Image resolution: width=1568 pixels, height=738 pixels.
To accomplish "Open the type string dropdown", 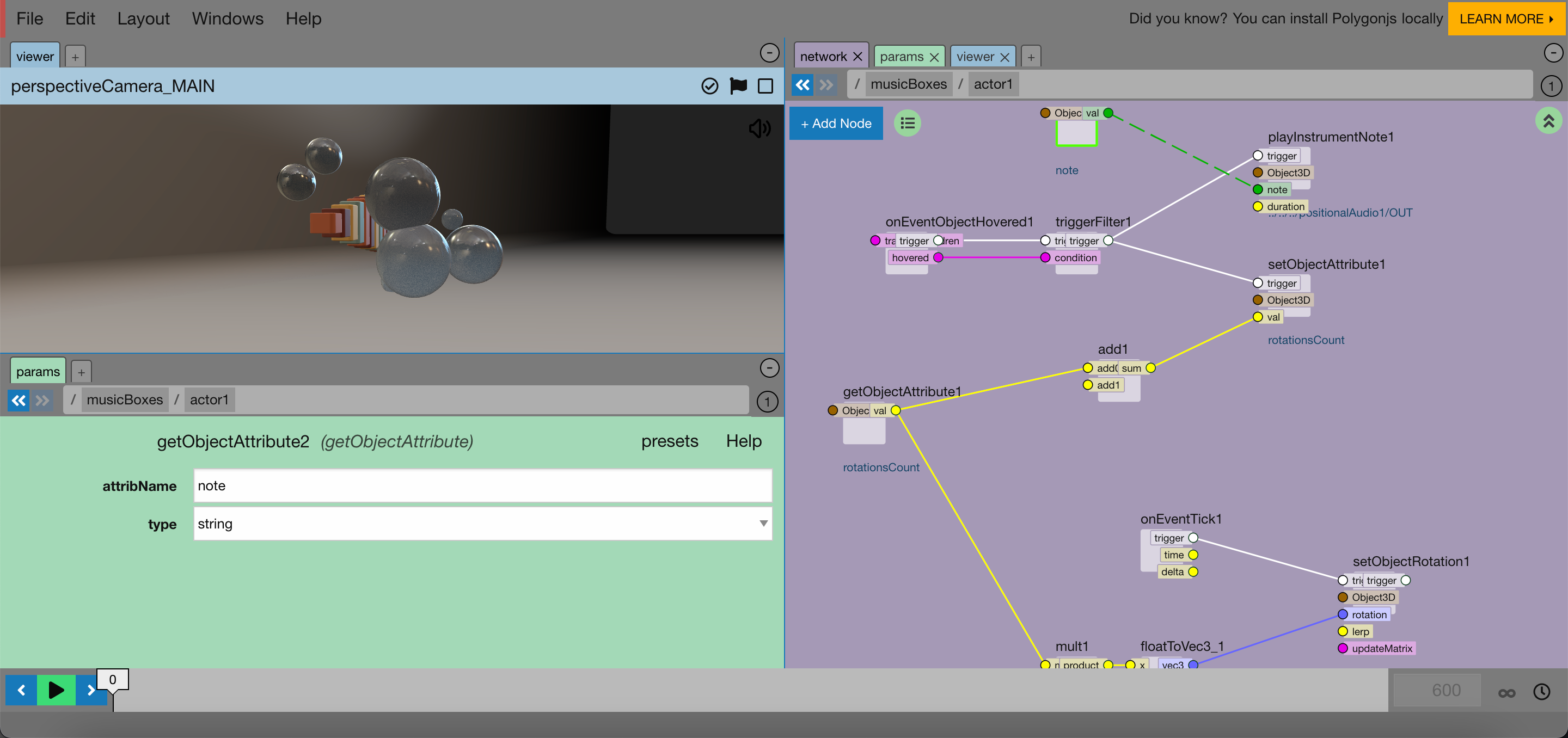I will (482, 524).
